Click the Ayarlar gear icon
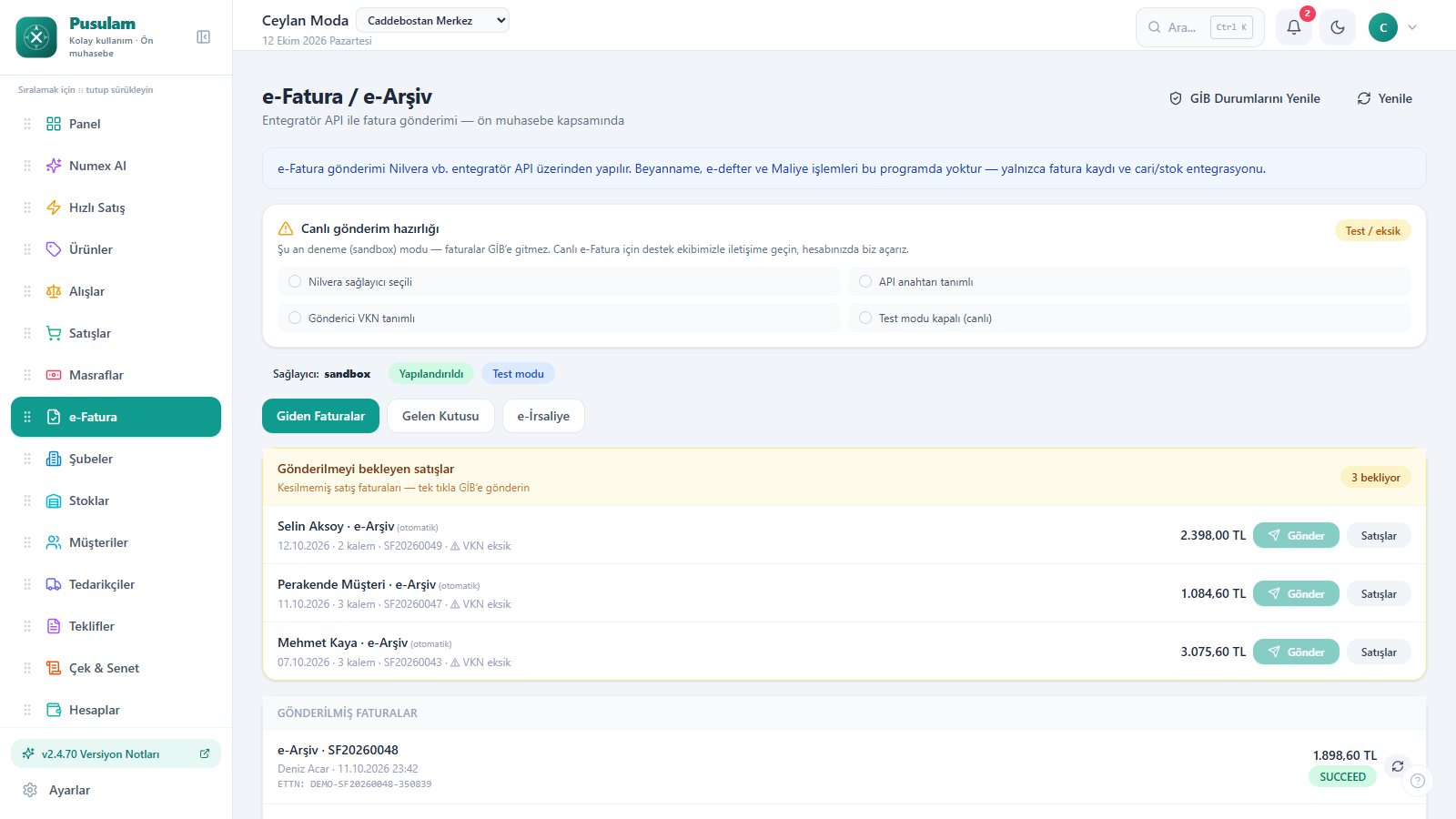 click(x=30, y=790)
